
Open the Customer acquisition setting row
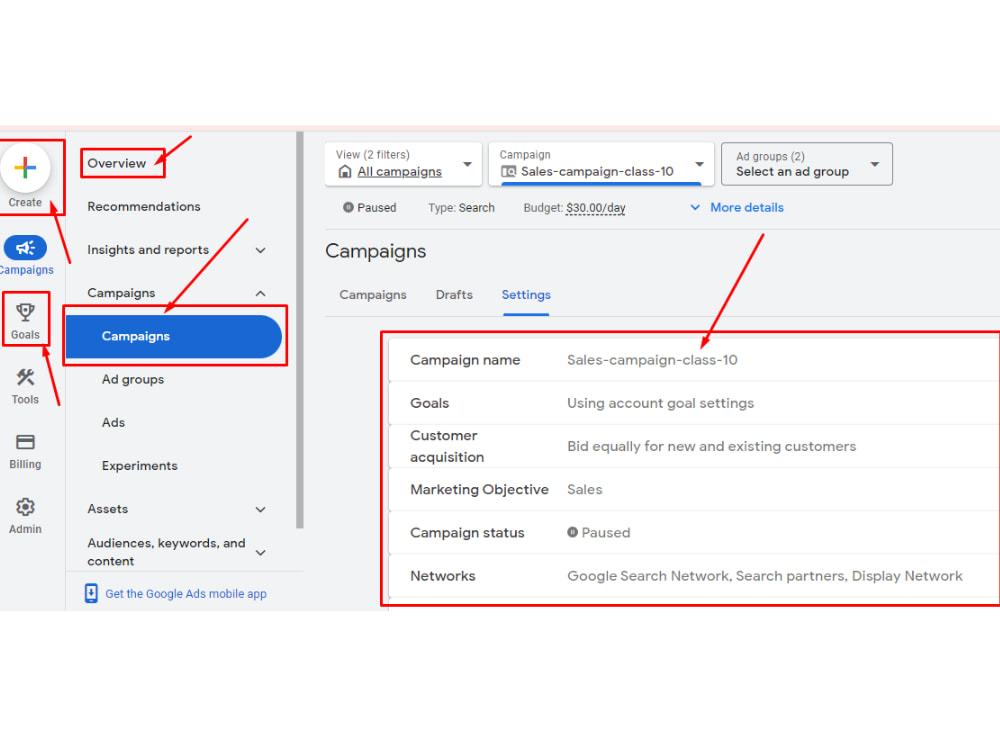(x=694, y=446)
